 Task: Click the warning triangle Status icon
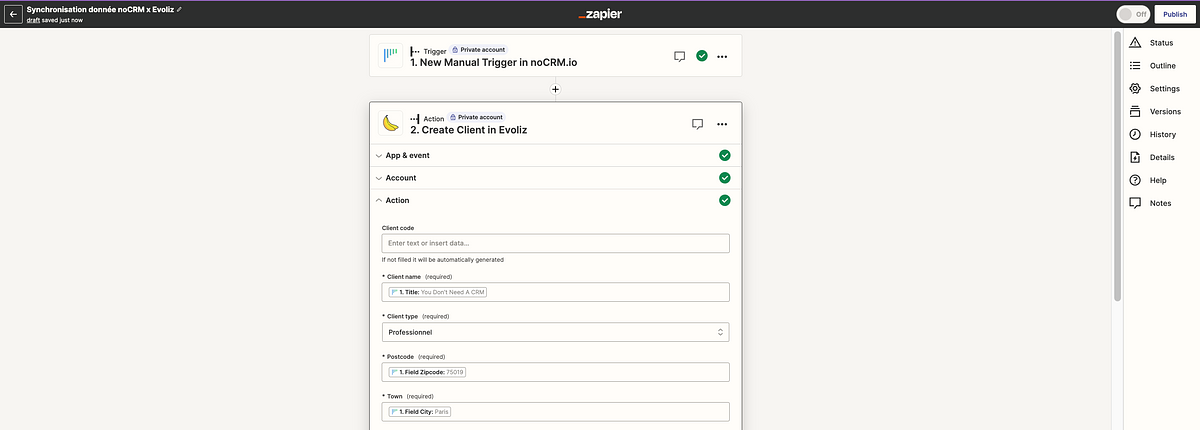[1135, 42]
